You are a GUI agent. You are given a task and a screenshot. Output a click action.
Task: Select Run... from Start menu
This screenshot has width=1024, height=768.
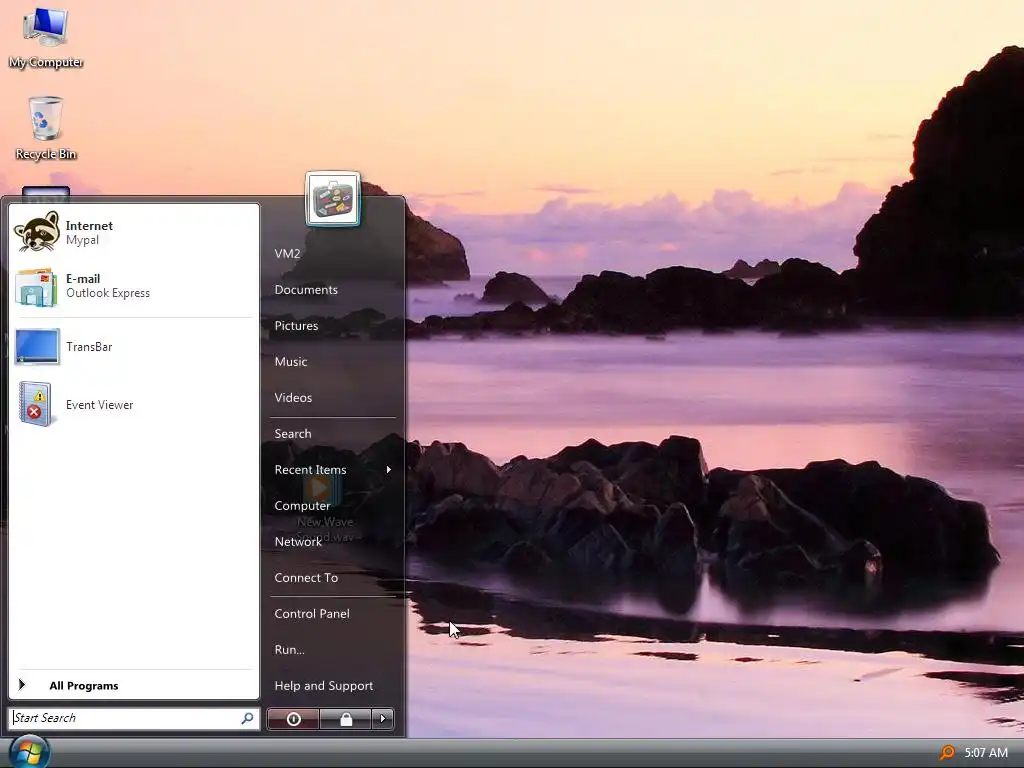tap(289, 649)
